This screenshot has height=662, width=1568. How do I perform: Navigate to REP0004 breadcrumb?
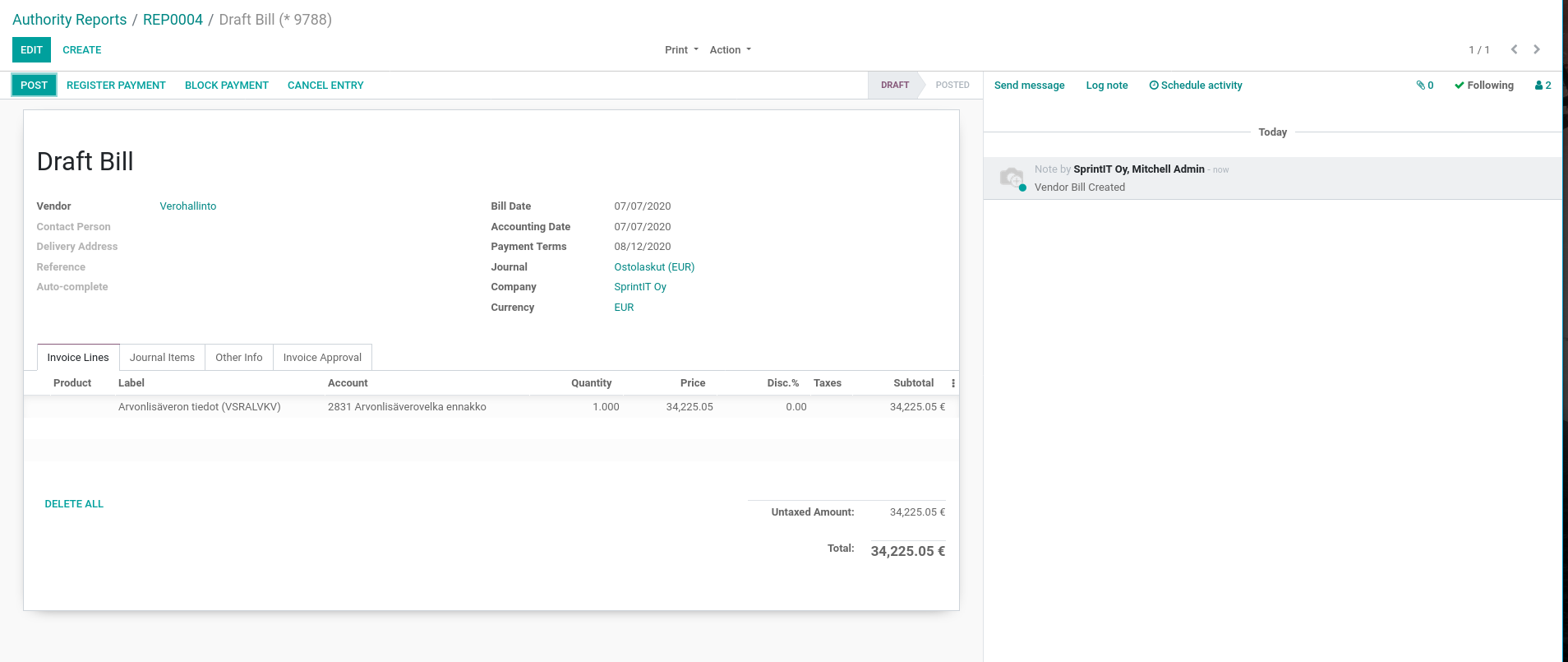click(x=173, y=20)
